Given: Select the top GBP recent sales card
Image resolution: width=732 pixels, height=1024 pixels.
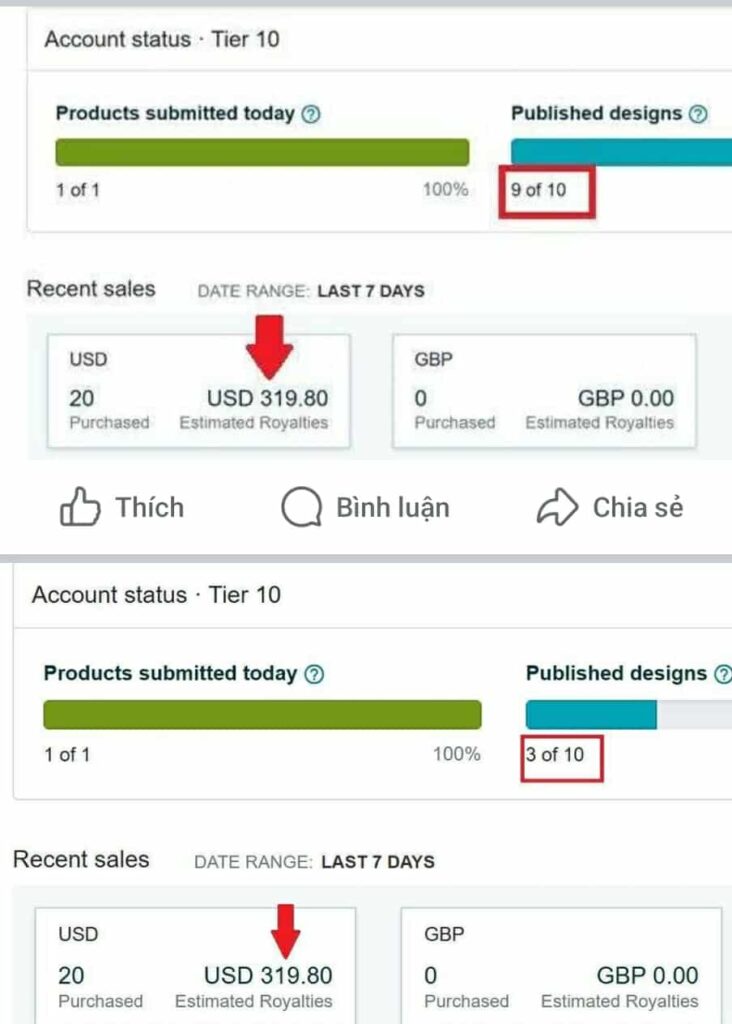Looking at the screenshot, I should [x=544, y=391].
